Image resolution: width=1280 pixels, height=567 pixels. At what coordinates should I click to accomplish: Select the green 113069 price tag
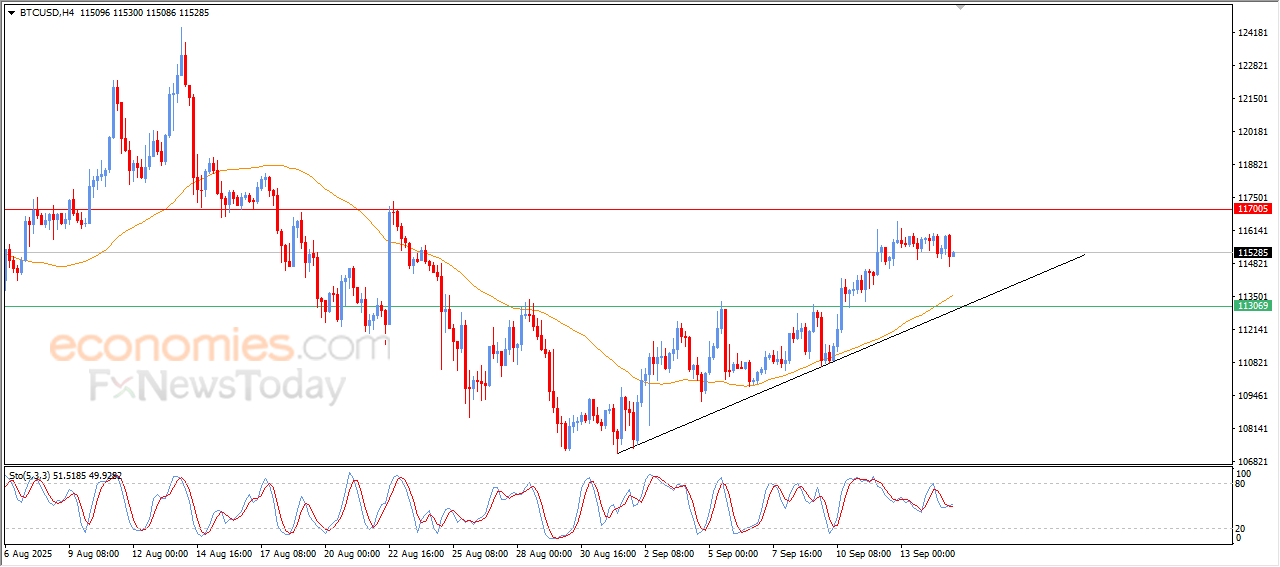pyautogui.click(x=1253, y=306)
